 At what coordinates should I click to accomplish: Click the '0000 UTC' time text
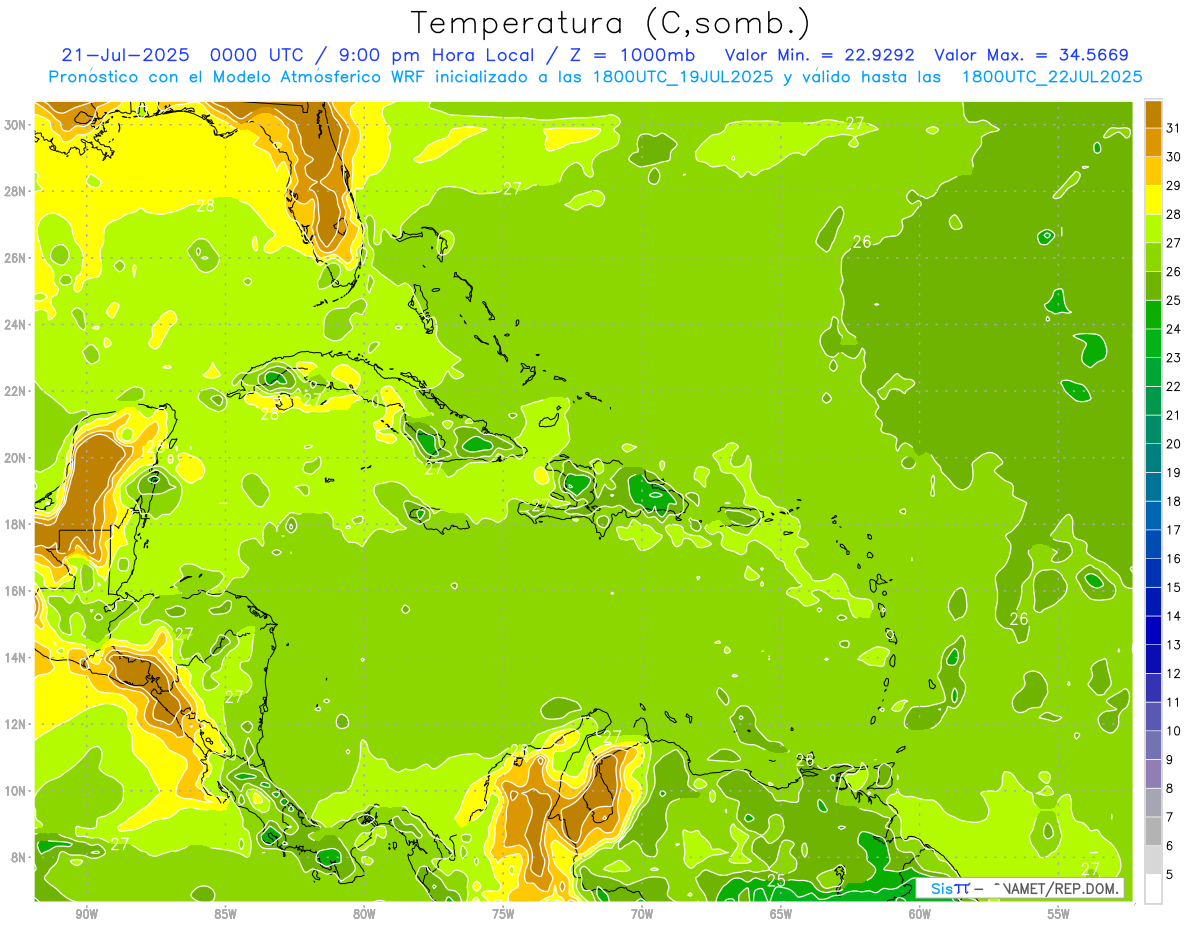tap(258, 55)
